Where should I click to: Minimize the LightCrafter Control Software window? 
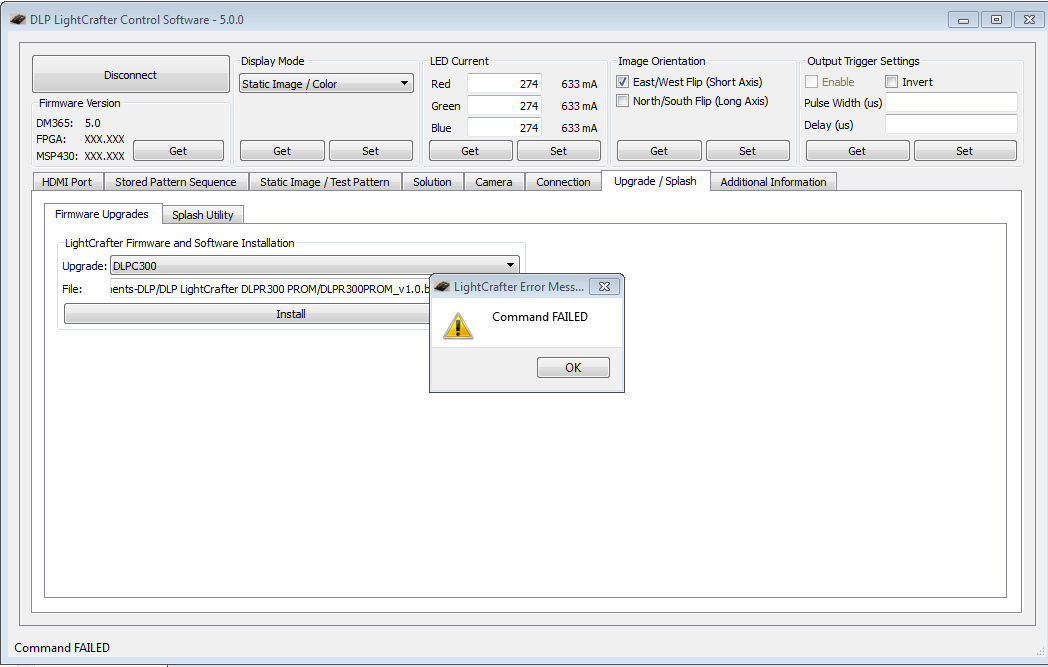pos(963,20)
